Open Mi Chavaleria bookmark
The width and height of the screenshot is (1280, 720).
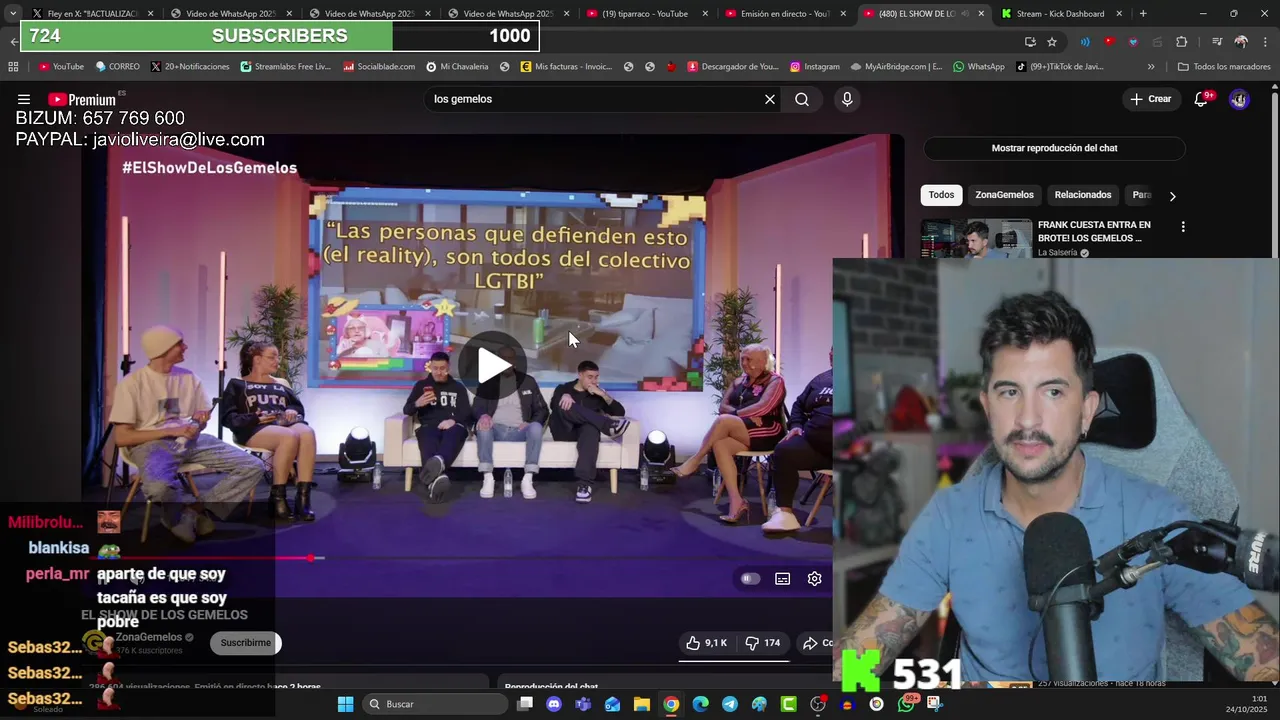[457, 67]
